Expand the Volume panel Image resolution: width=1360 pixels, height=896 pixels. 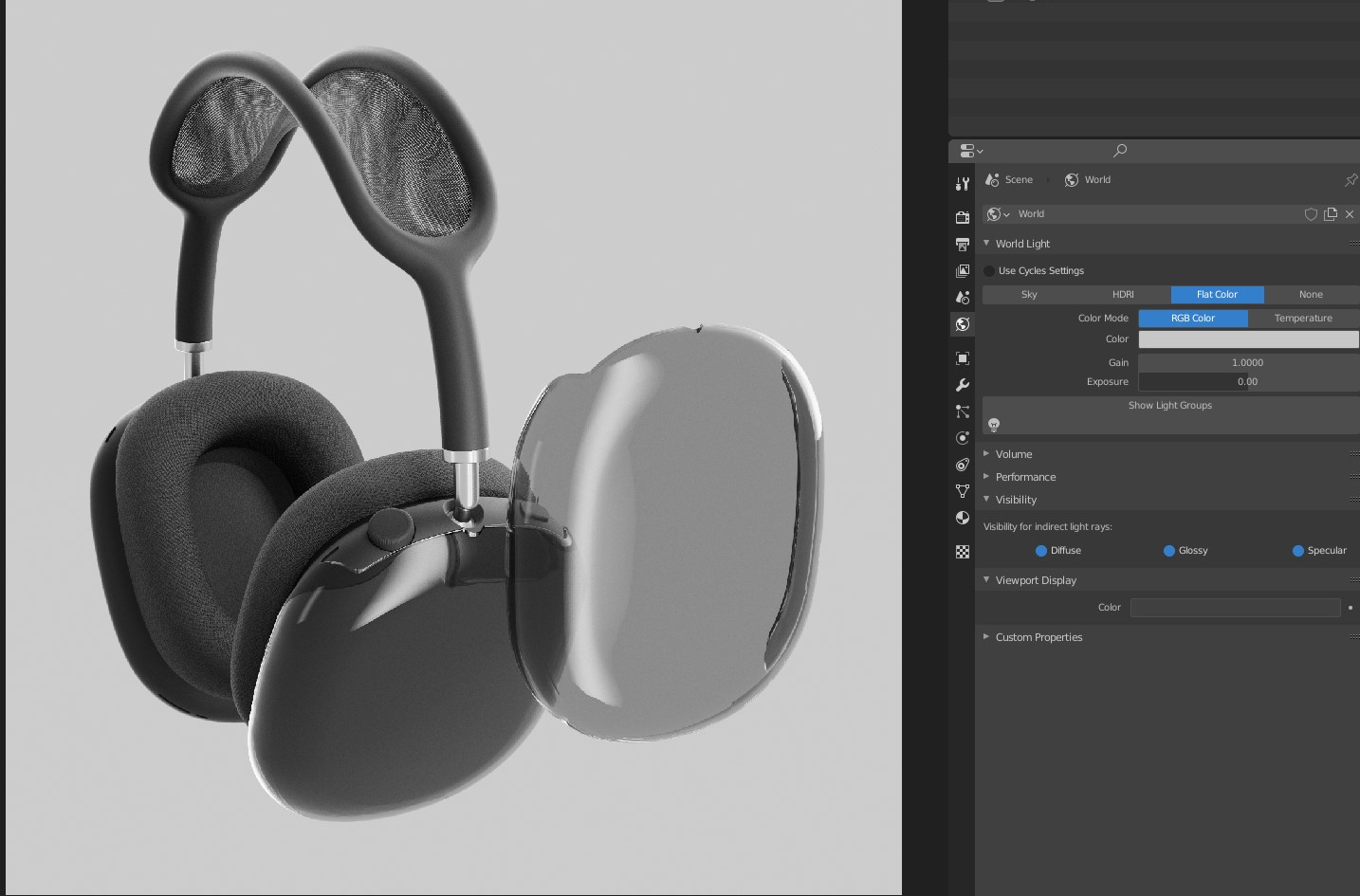coord(1013,454)
